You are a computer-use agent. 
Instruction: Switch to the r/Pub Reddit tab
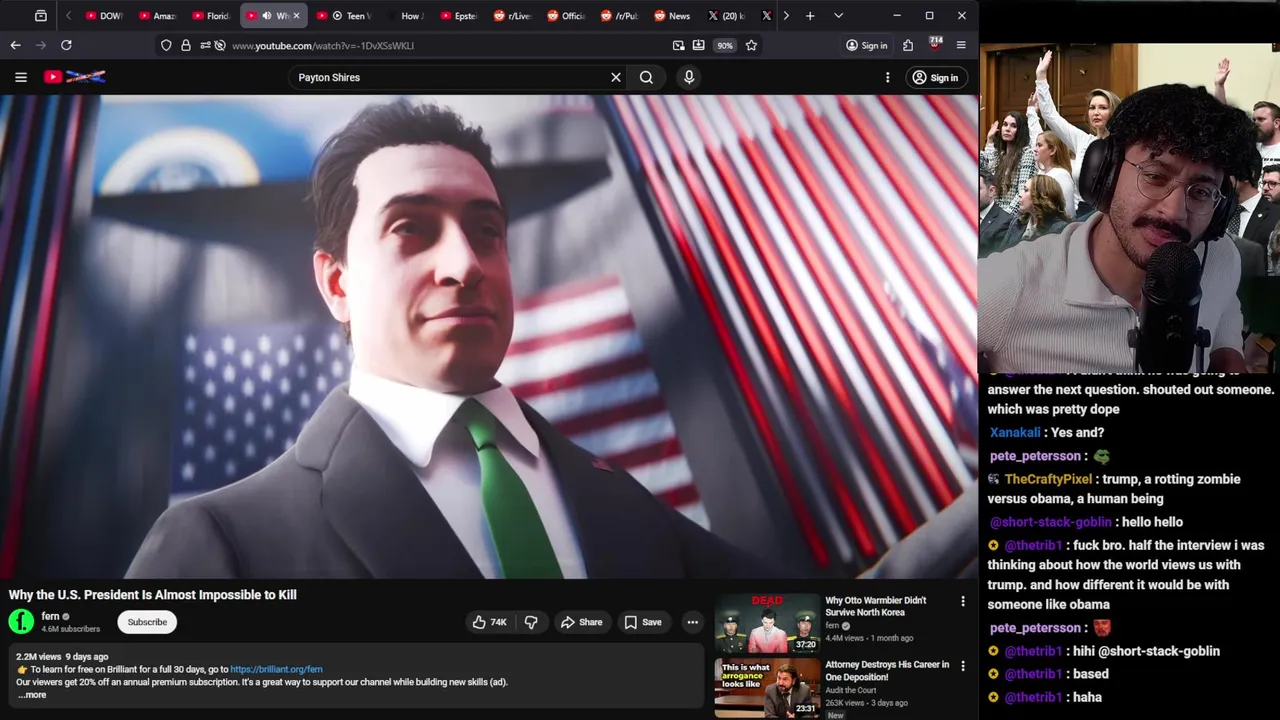(621, 16)
